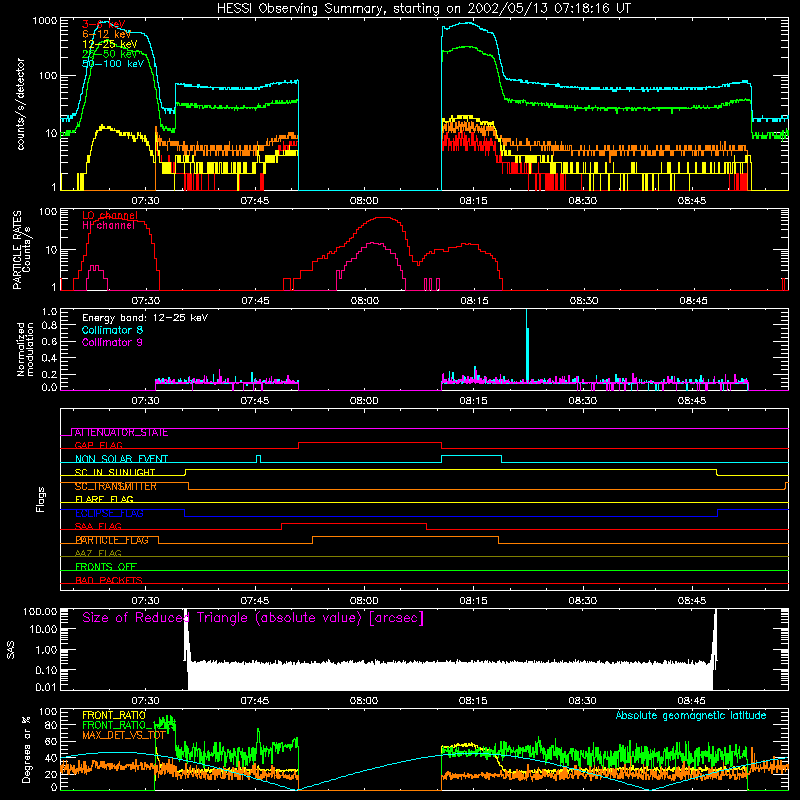Click the BAD_PACKETS flag label
This screenshot has height=800, width=800.
click(x=109, y=581)
